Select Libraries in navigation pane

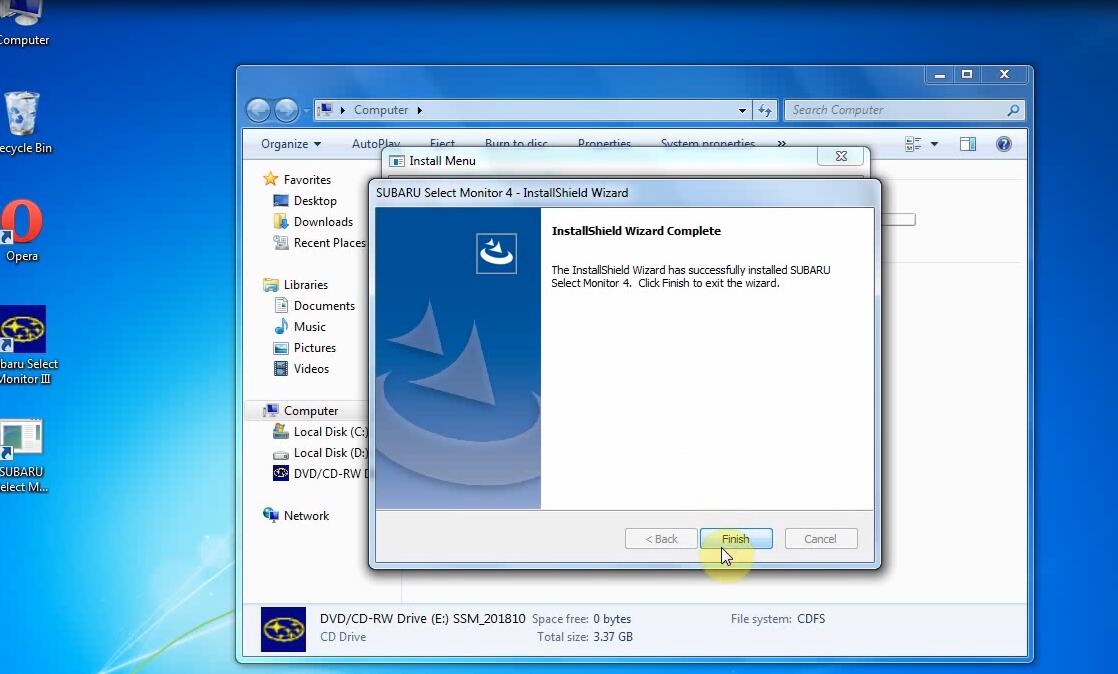(305, 285)
